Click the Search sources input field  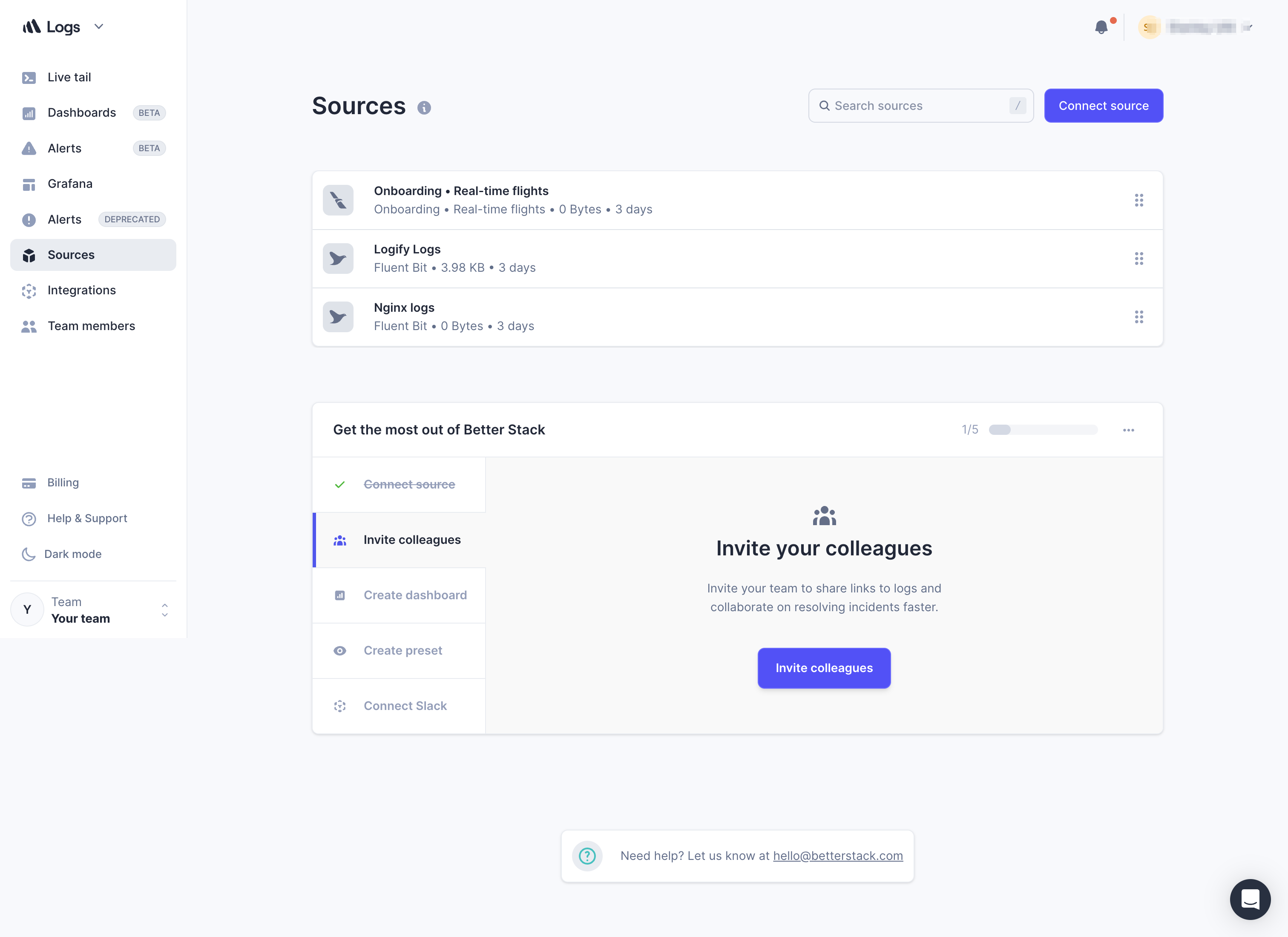click(921, 105)
